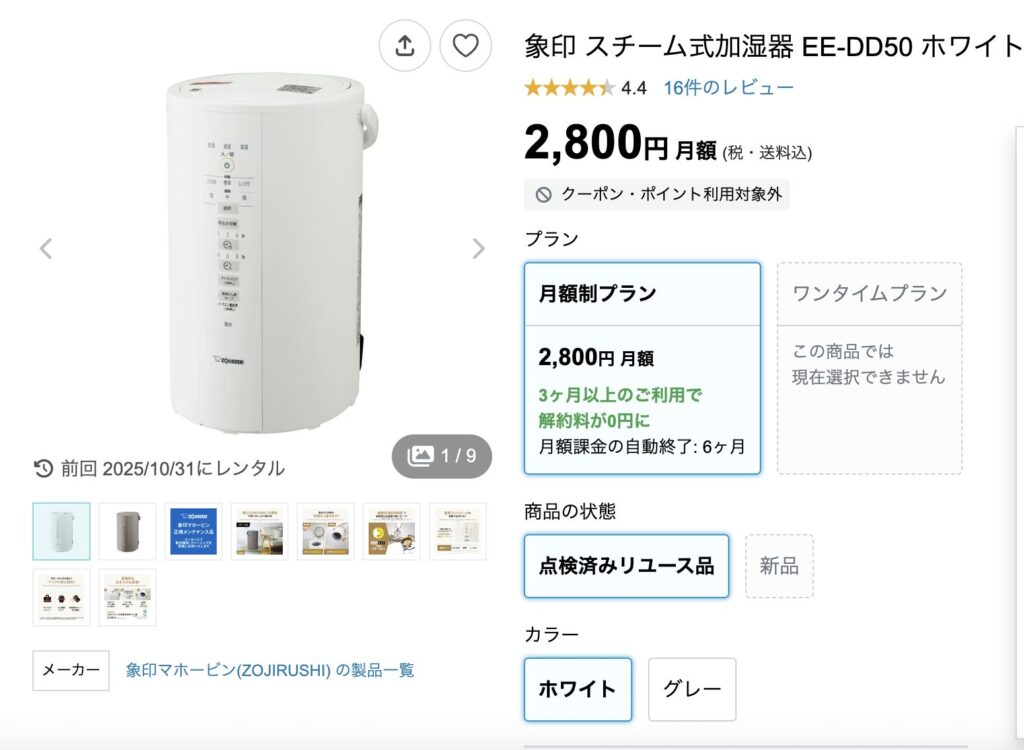
Task: Open the 1 / 9 image gallery counter
Action: pyautogui.click(x=441, y=456)
